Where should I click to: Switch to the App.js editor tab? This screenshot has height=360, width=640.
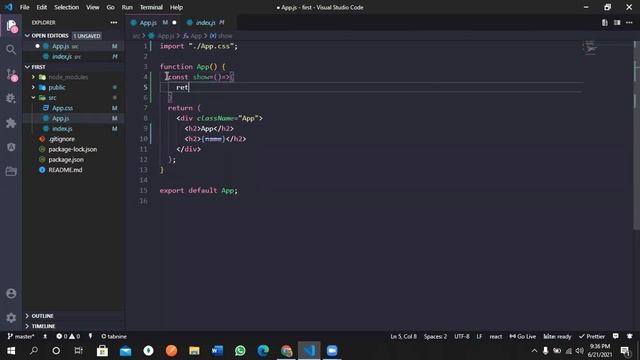153,22
